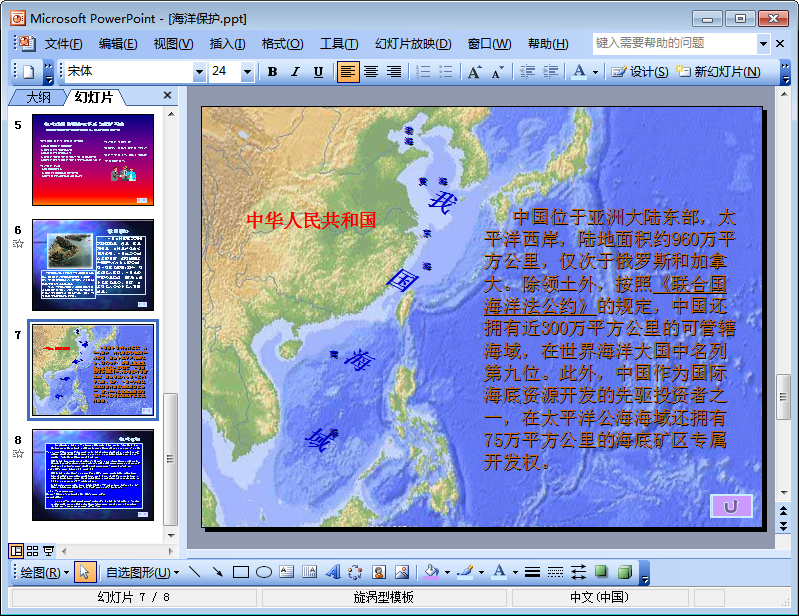
Task: Insert diagram or organization chart
Action: (x=355, y=573)
